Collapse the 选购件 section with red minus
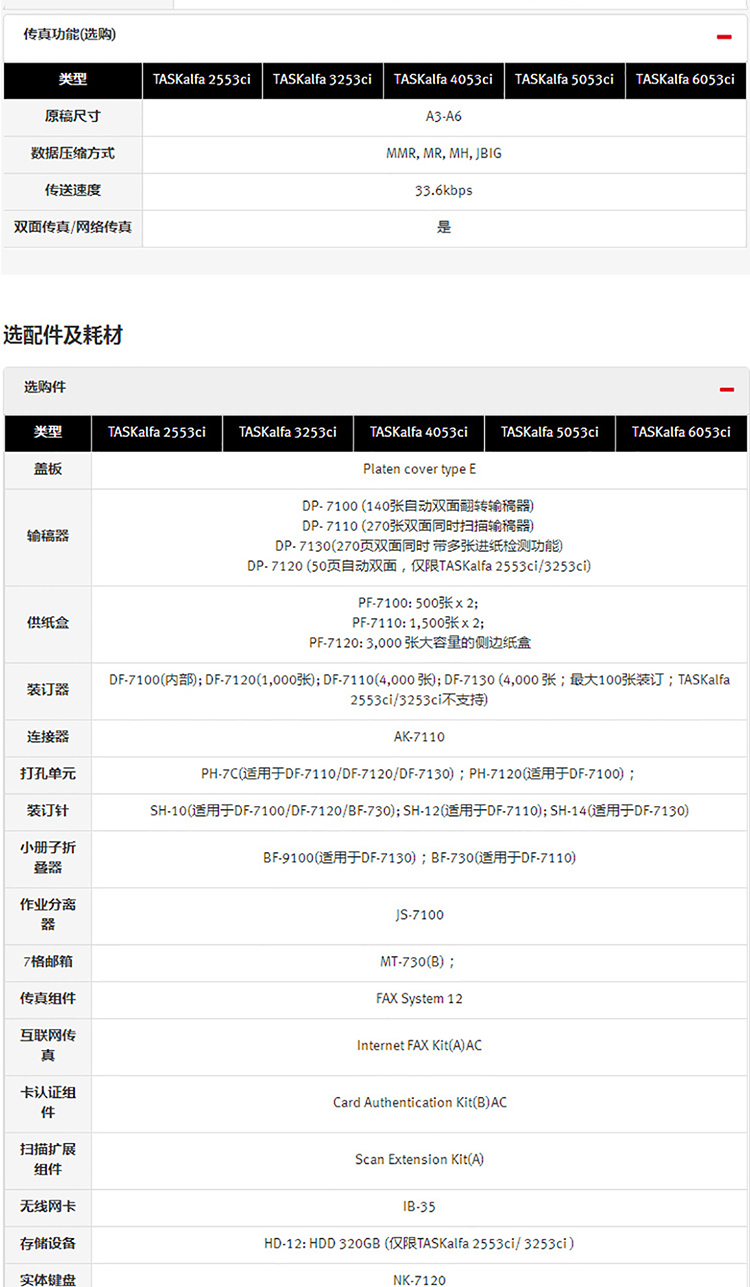The width and height of the screenshot is (750, 1287). [726, 389]
